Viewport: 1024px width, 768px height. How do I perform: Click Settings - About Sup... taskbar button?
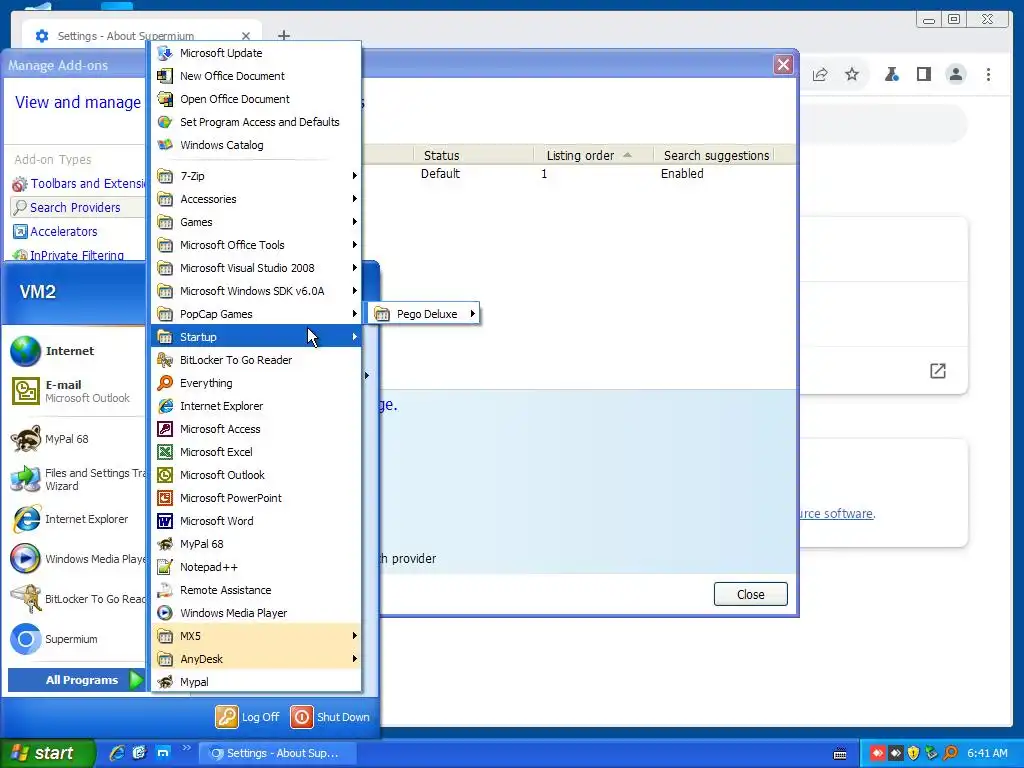click(277, 753)
